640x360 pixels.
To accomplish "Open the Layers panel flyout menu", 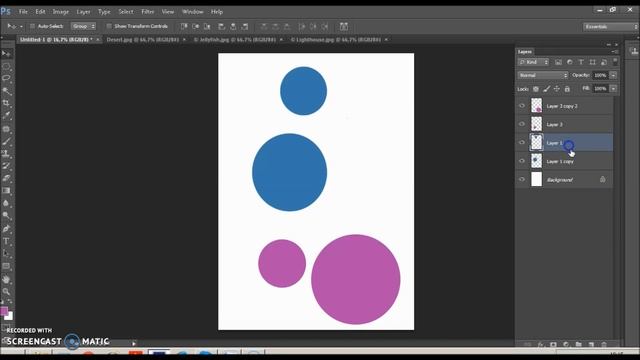I will click(x=614, y=52).
